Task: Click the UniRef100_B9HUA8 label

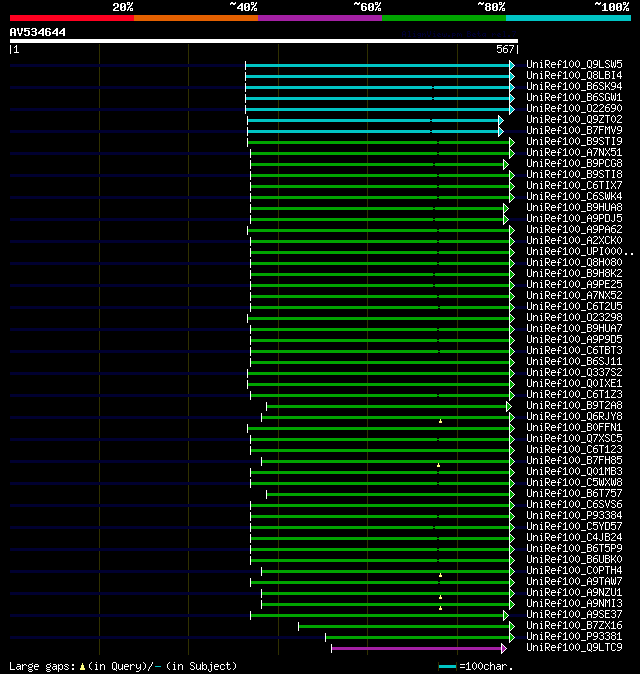Action: (574, 208)
